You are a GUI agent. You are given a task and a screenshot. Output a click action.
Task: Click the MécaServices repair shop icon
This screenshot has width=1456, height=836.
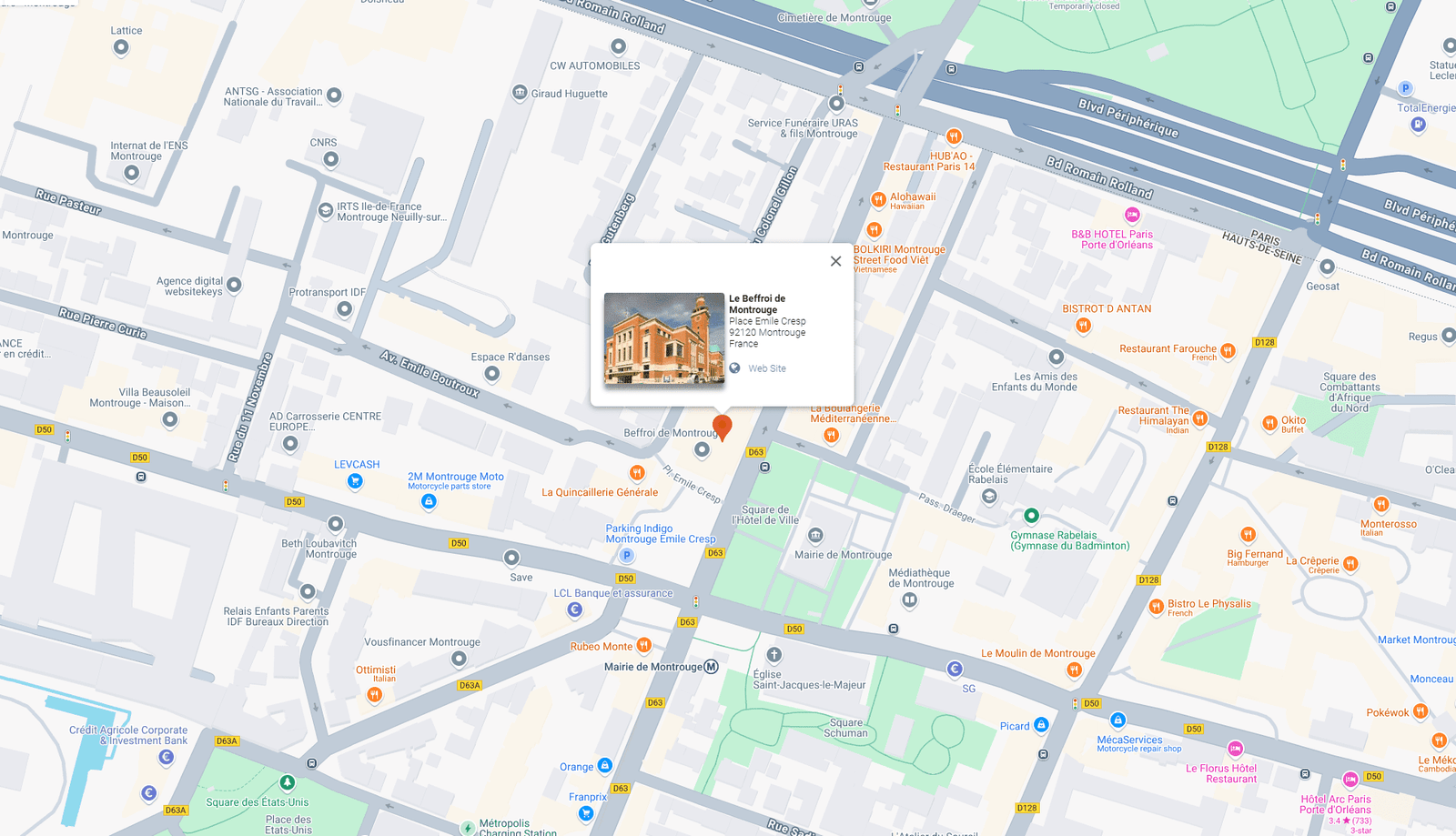[1118, 720]
